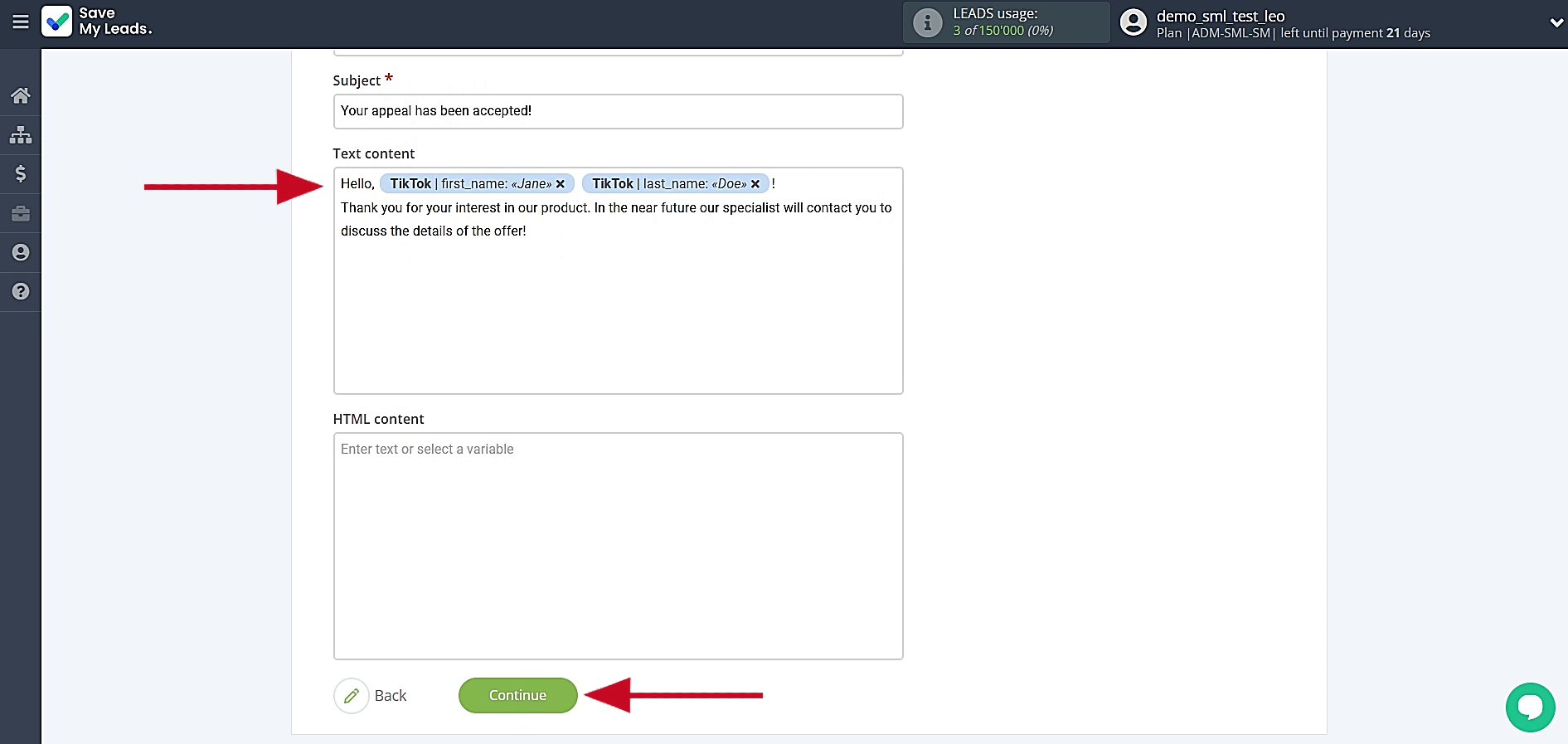This screenshot has height=744, width=1568.
Task: Click the Continue button
Action: 518,695
